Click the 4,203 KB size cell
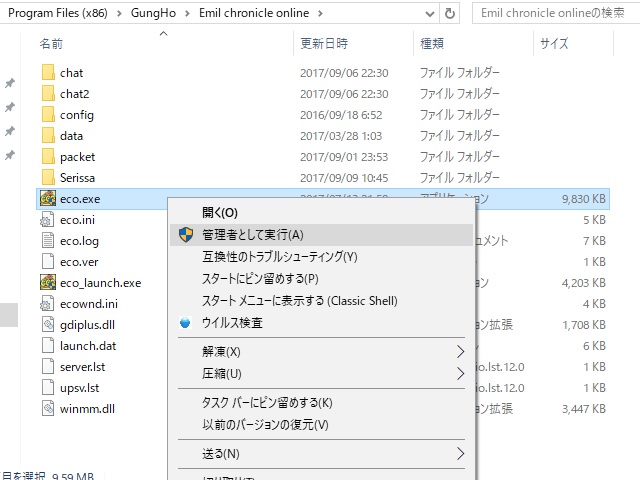 (584, 283)
